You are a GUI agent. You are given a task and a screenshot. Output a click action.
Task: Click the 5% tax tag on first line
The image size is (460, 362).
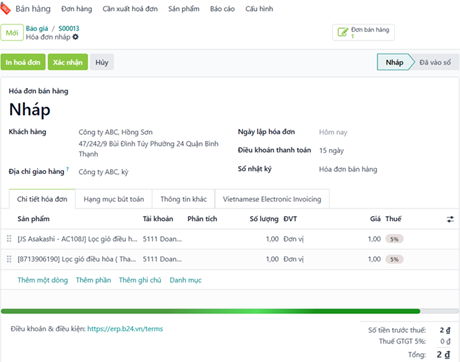(394, 239)
